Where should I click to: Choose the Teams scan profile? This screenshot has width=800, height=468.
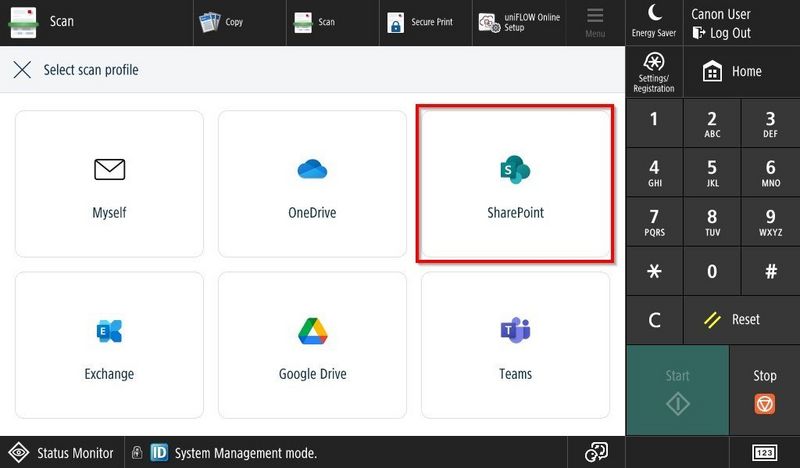click(515, 345)
